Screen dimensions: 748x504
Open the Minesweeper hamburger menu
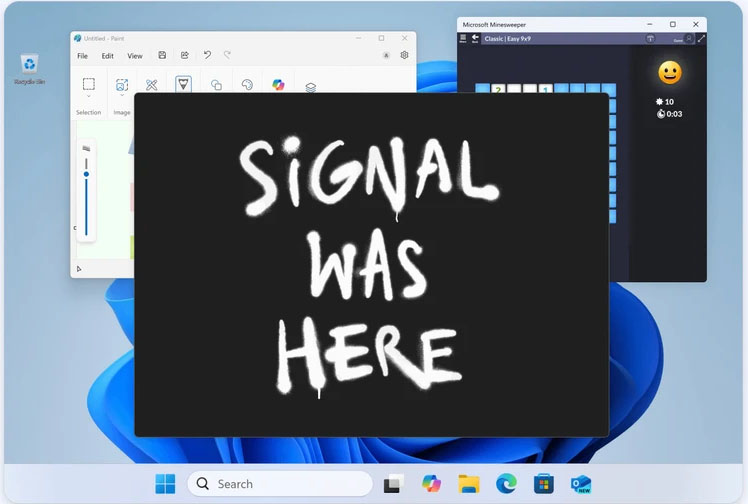[x=463, y=39]
